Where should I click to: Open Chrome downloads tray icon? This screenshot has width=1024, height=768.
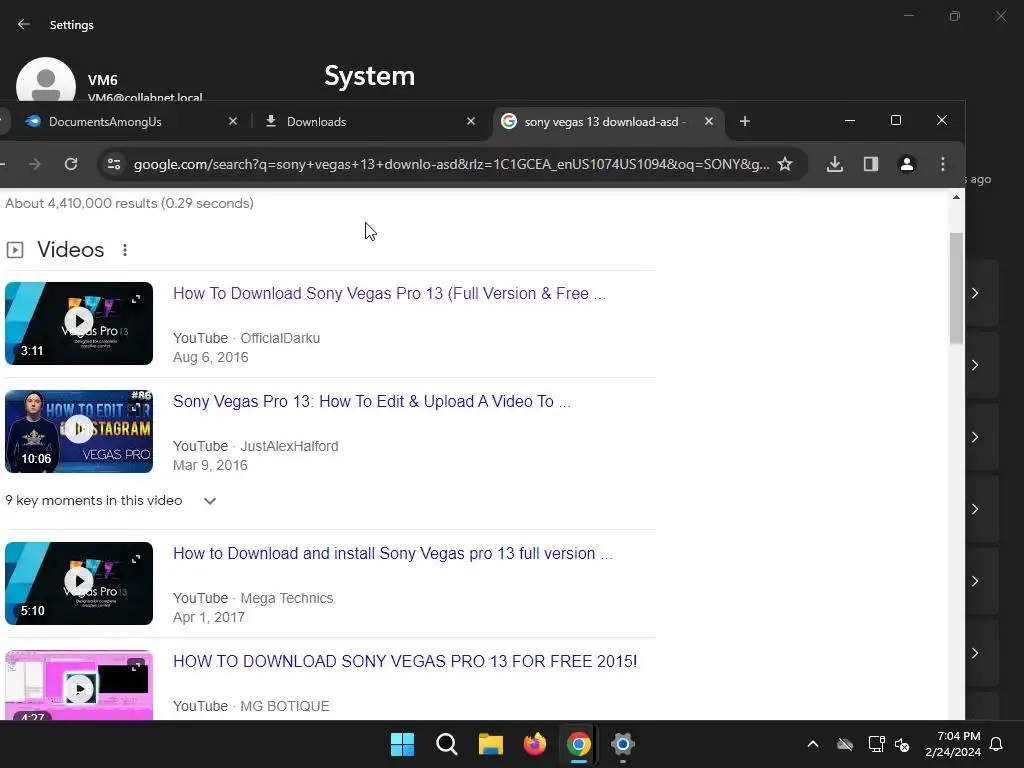click(835, 164)
